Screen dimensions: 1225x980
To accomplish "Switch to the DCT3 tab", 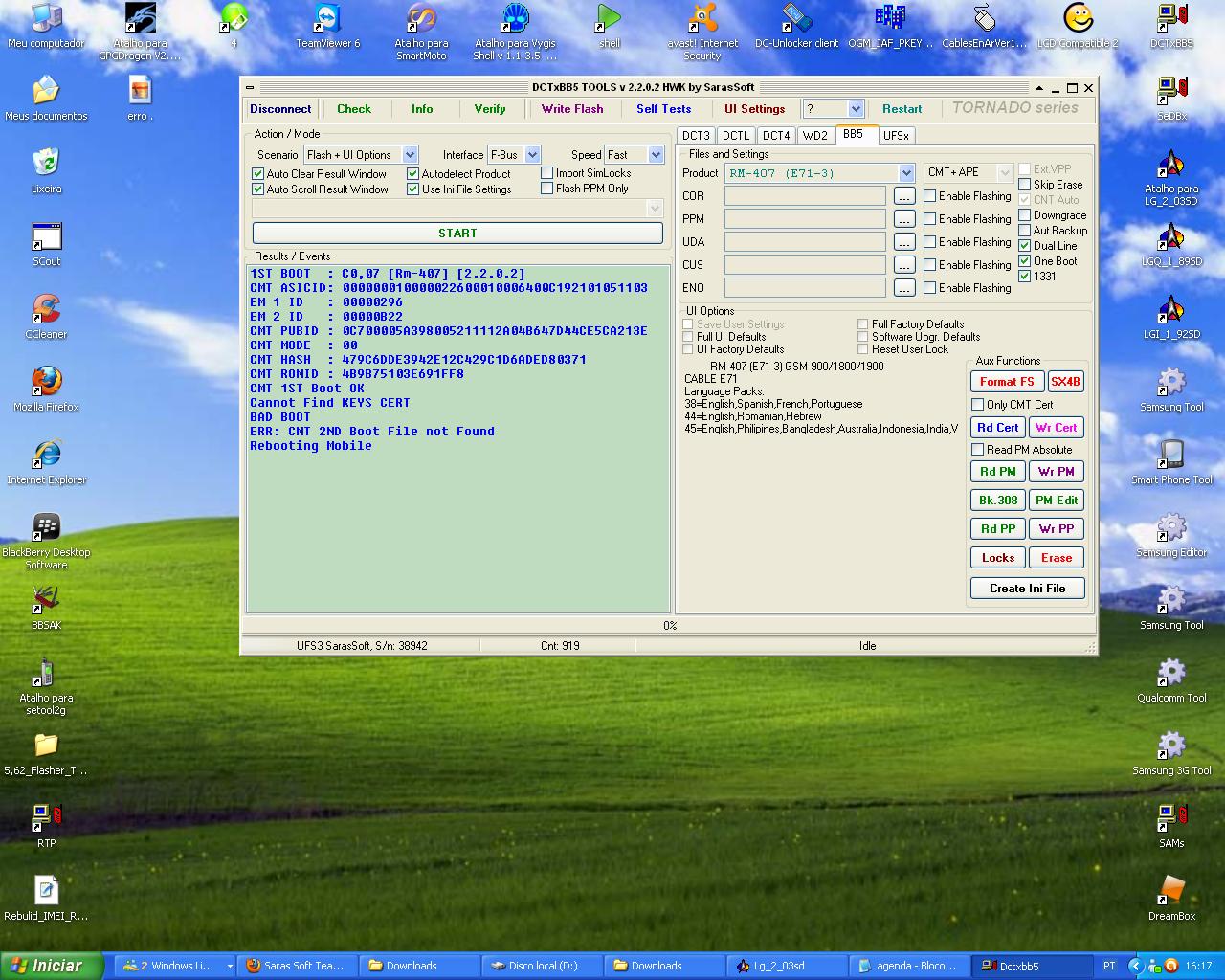I will pos(696,136).
